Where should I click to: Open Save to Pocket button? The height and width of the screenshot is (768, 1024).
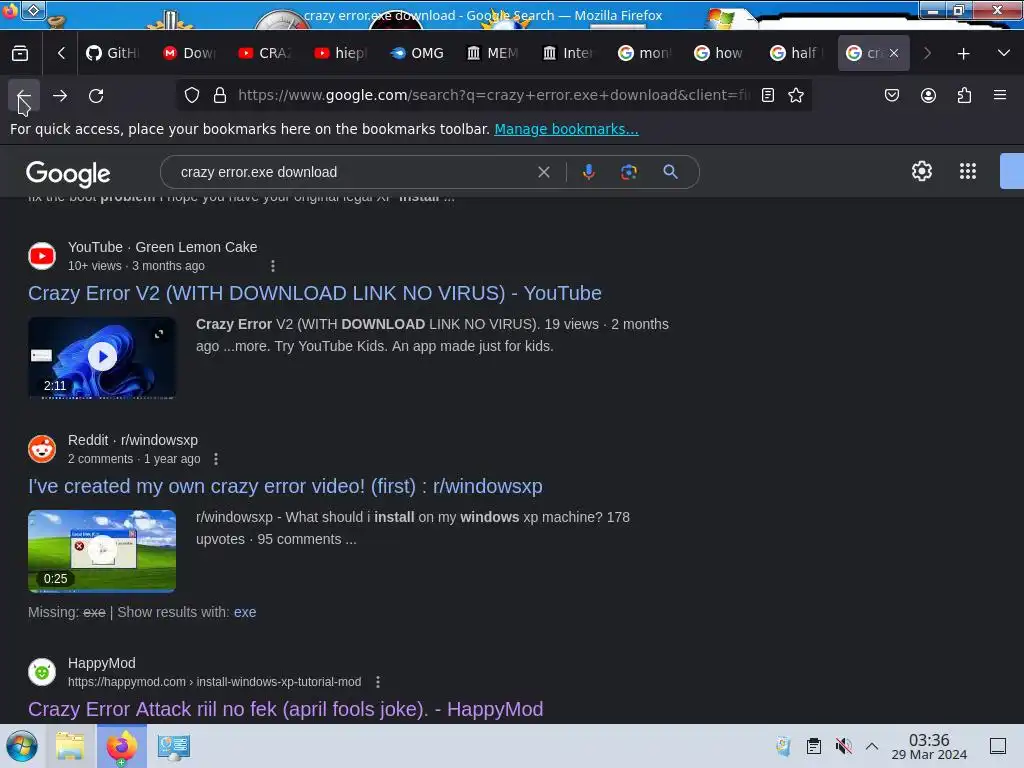click(x=891, y=95)
